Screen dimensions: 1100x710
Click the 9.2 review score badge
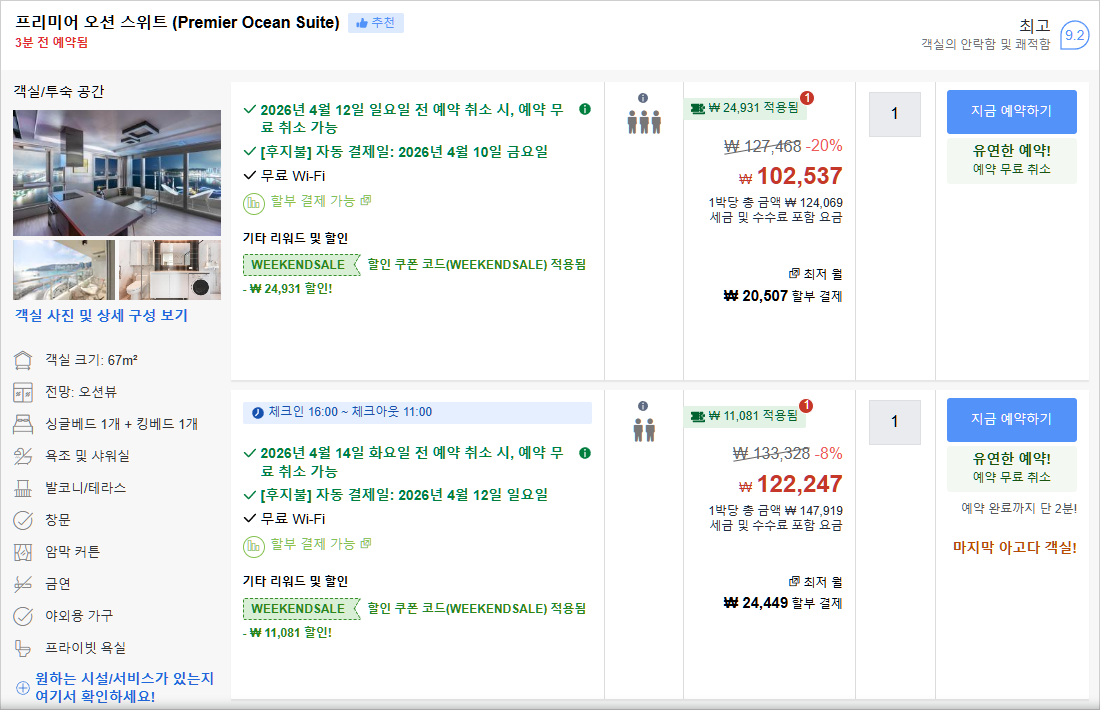tap(1075, 35)
